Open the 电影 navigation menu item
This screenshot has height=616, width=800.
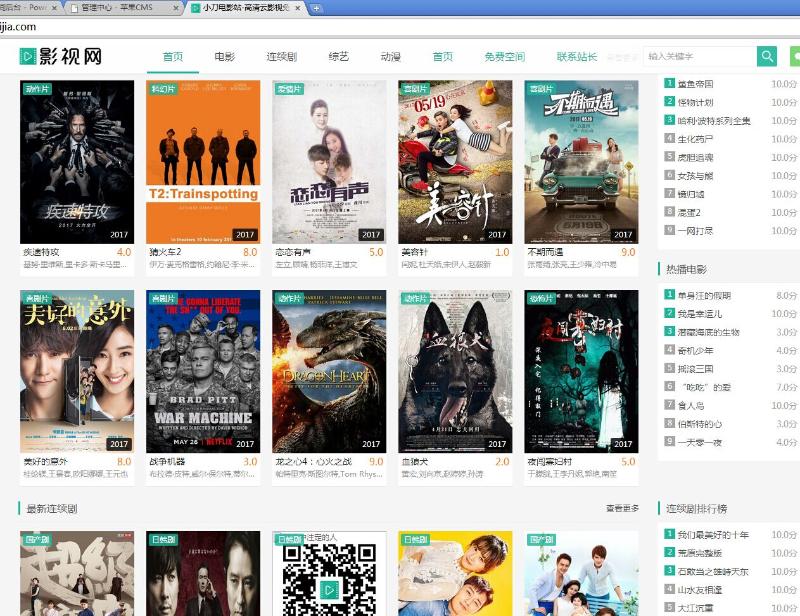(x=225, y=57)
